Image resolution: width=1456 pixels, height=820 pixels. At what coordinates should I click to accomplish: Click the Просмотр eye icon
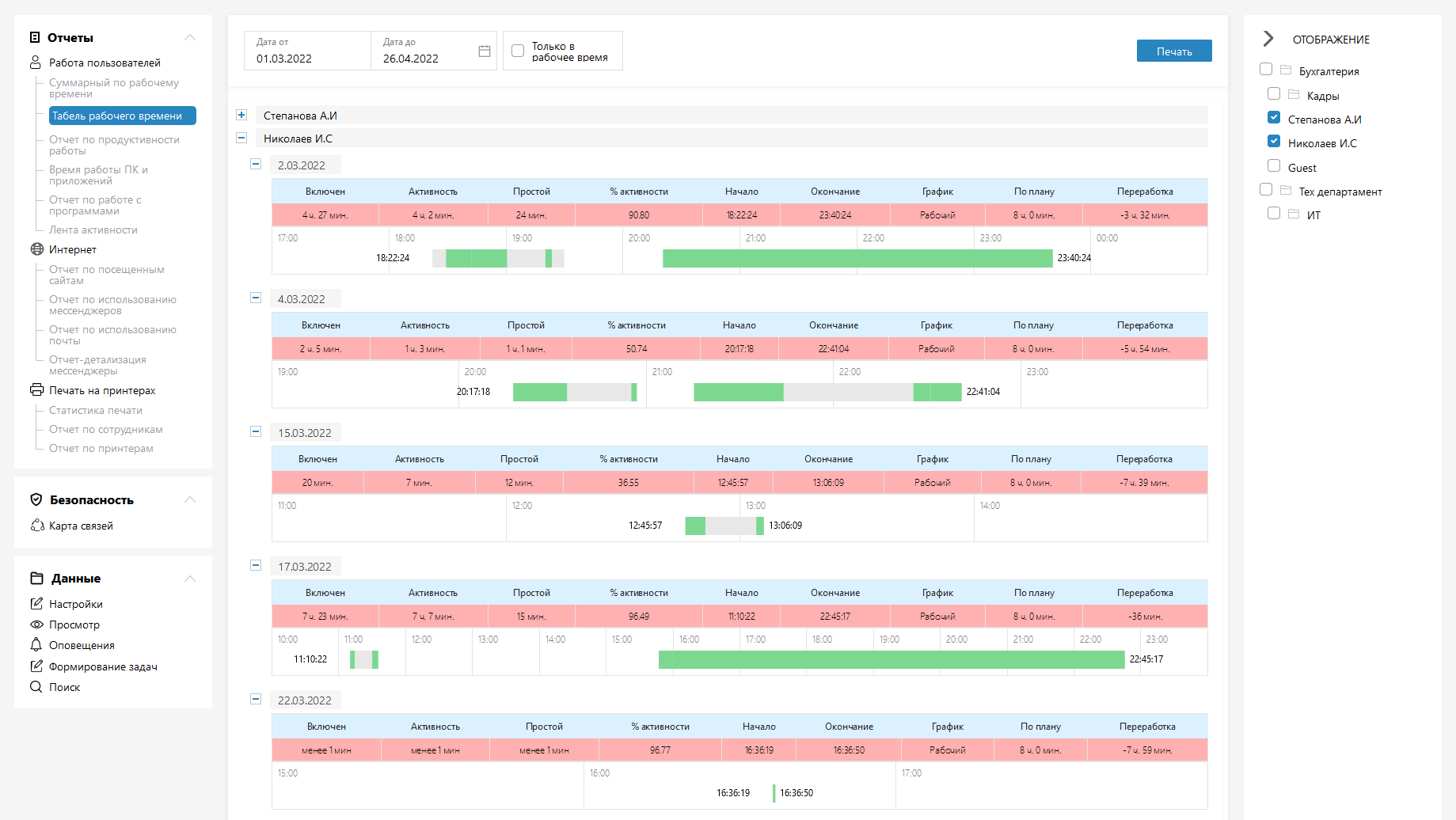(x=36, y=624)
